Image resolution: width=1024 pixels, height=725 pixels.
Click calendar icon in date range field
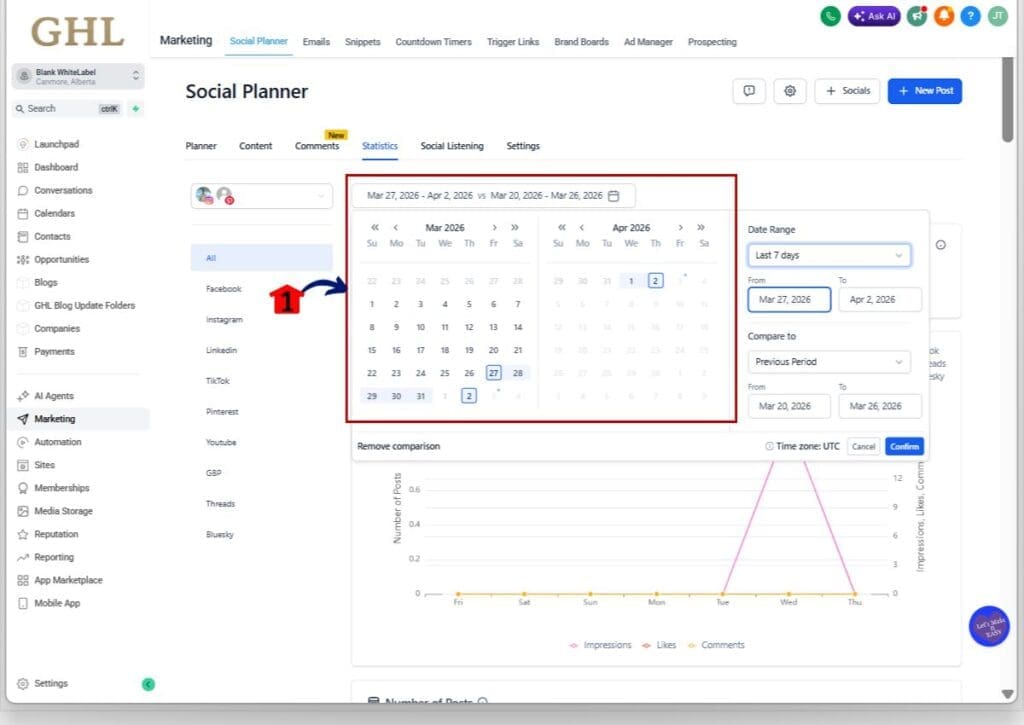(x=614, y=196)
